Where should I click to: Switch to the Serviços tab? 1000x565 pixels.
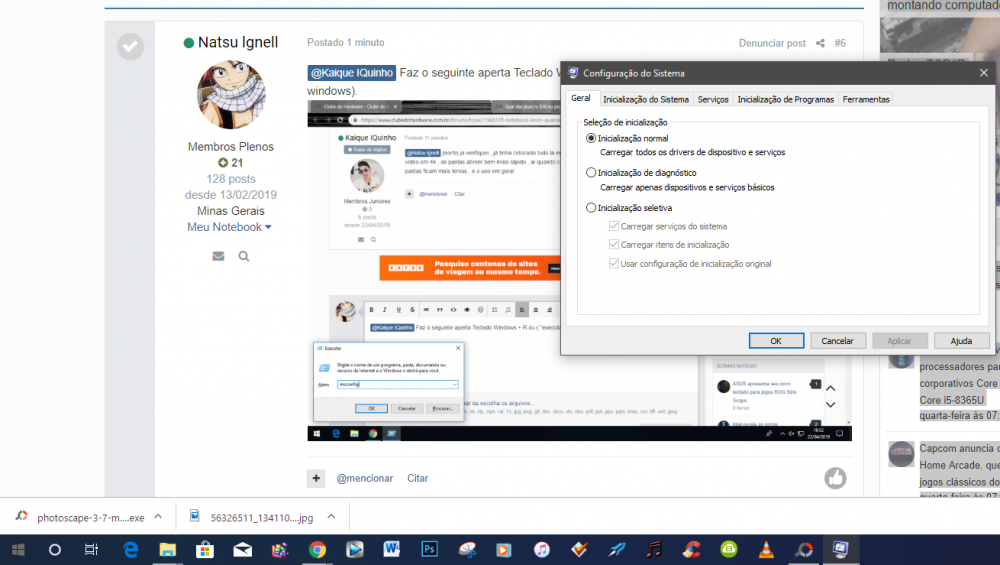click(x=713, y=99)
